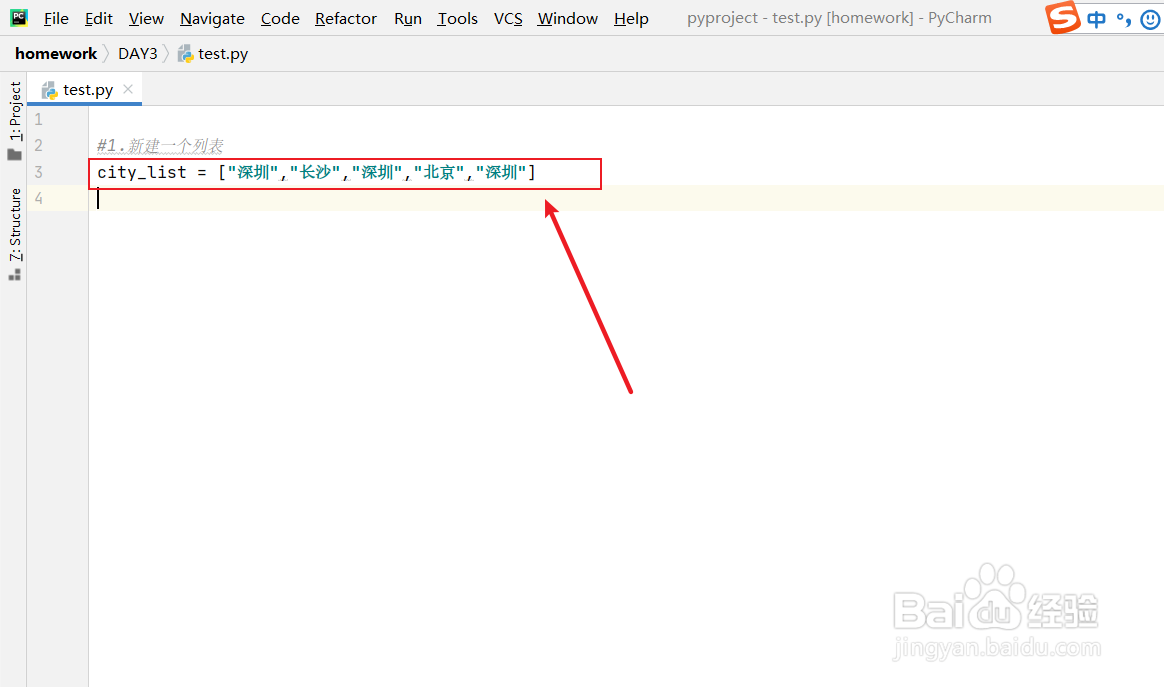Select the homework breadcrumb
The height and width of the screenshot is (687, 1164).
(x=56, y=53)
